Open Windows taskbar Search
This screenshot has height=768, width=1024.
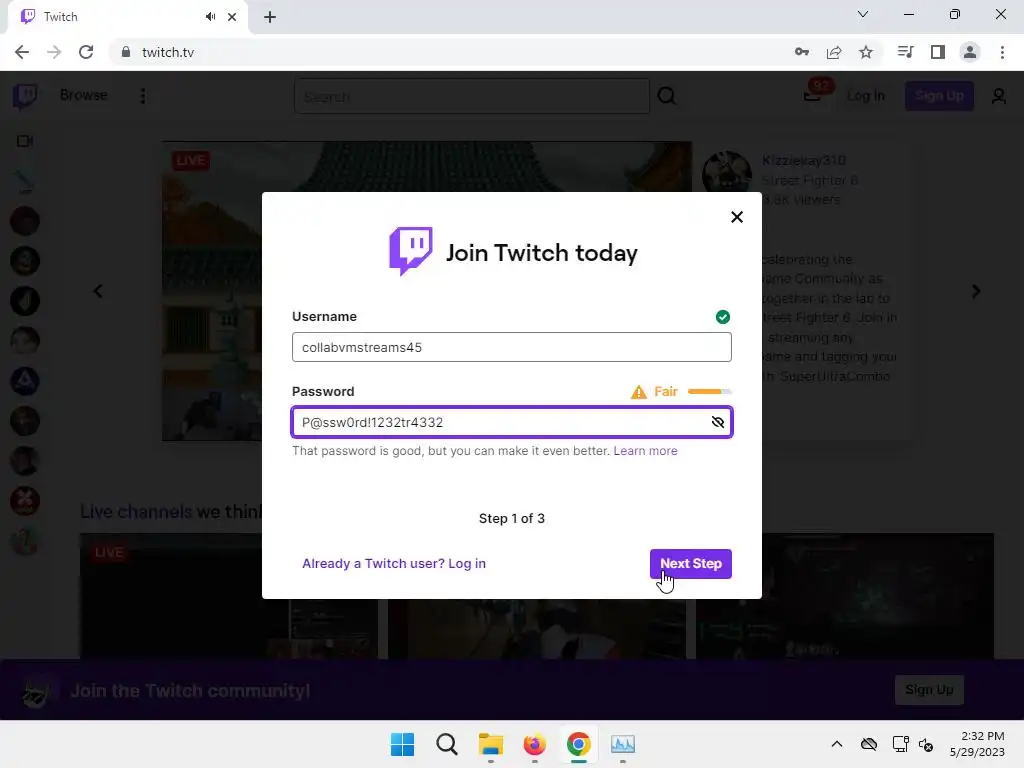[447, 744]
